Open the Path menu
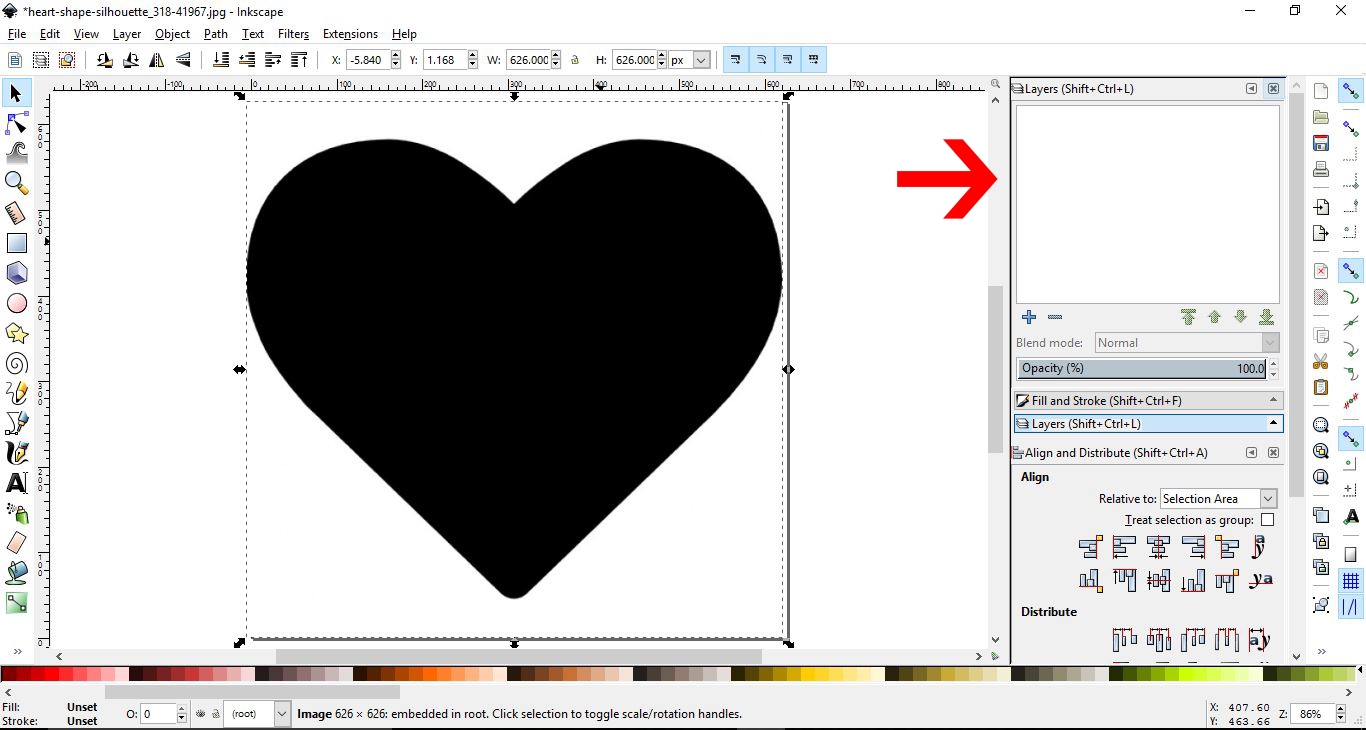The image size is (1366, 730). (x=215, y=33)
